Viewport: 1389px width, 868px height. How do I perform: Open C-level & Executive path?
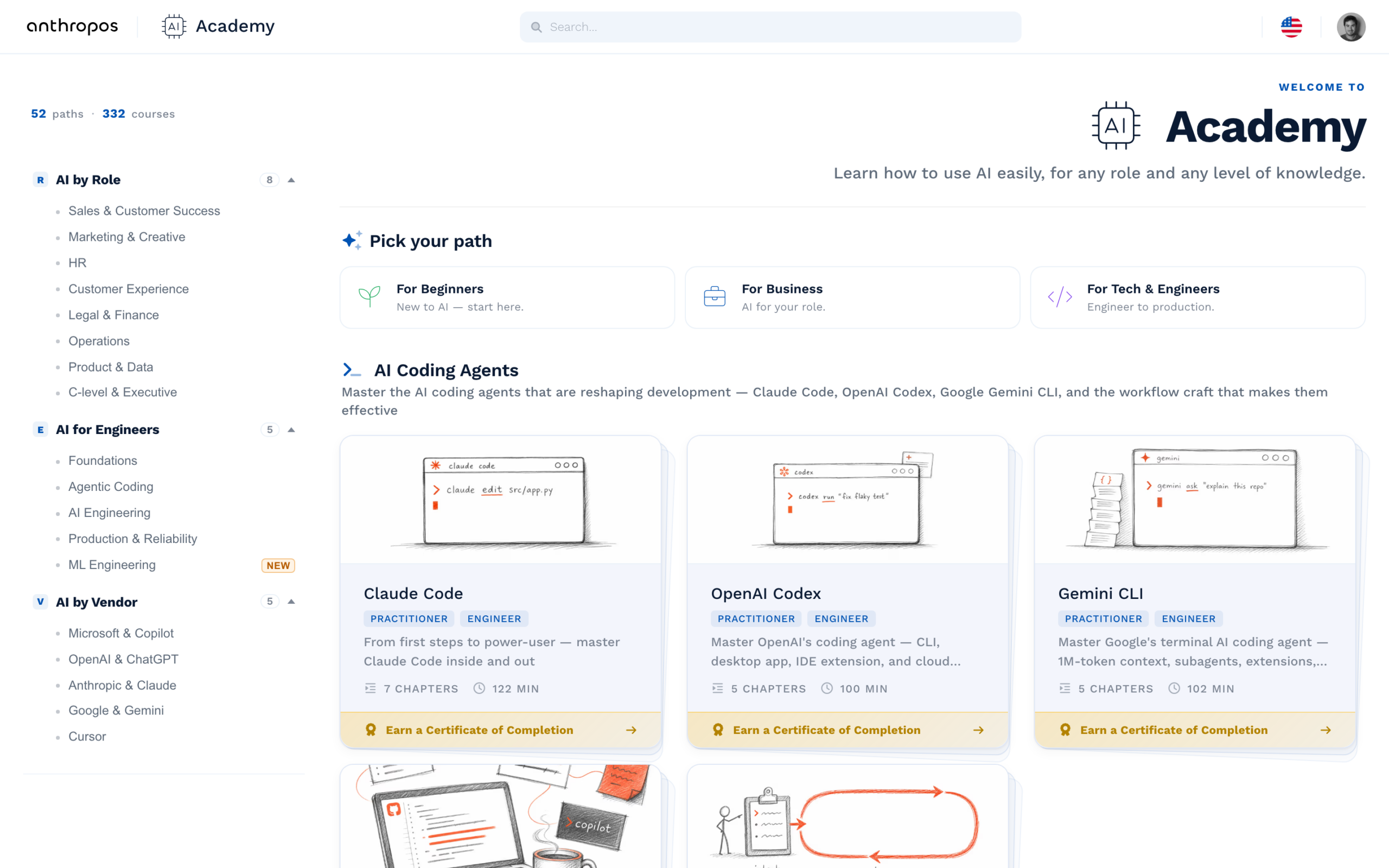coord(123,392)
